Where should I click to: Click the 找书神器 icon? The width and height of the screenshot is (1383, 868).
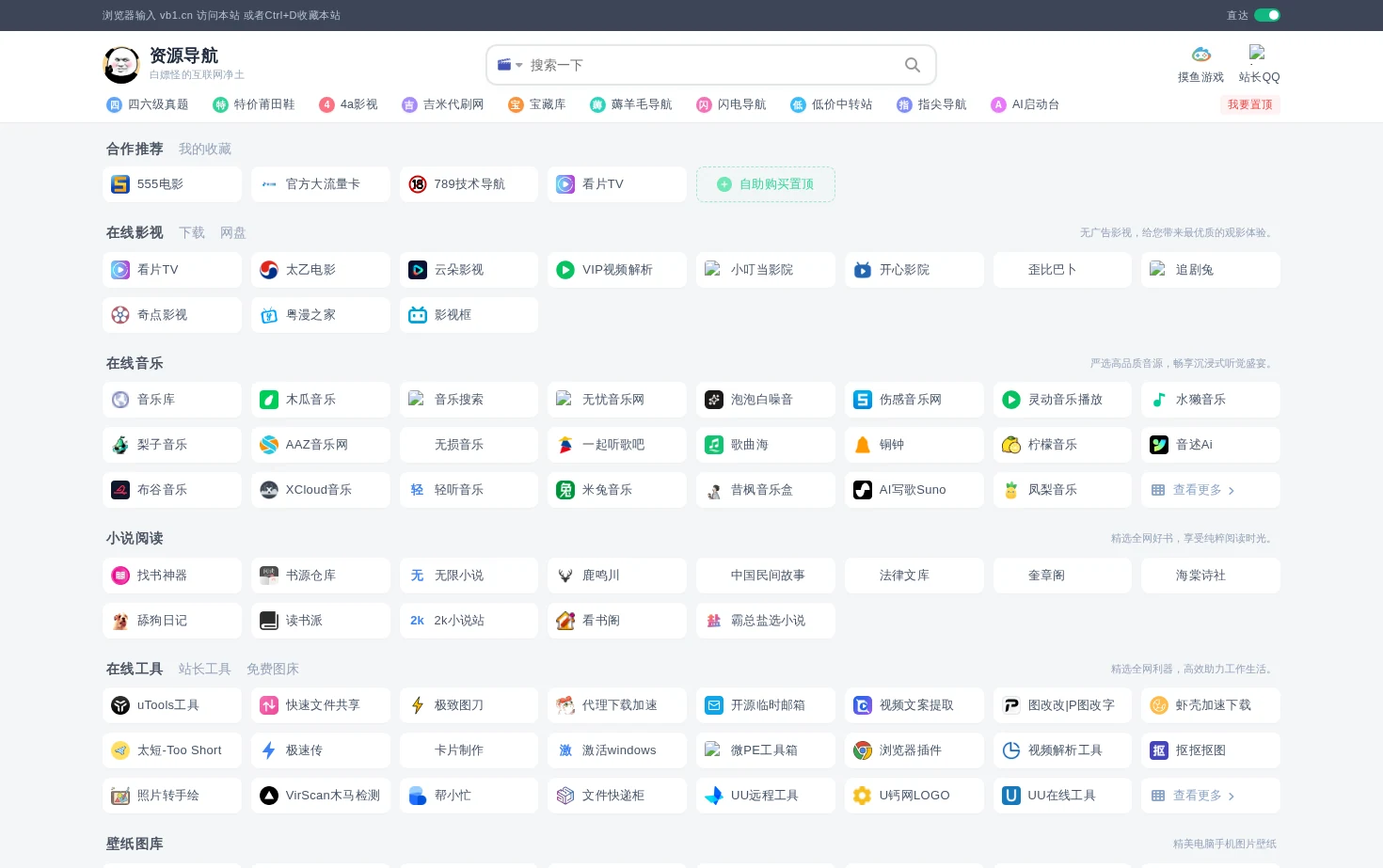120,576
